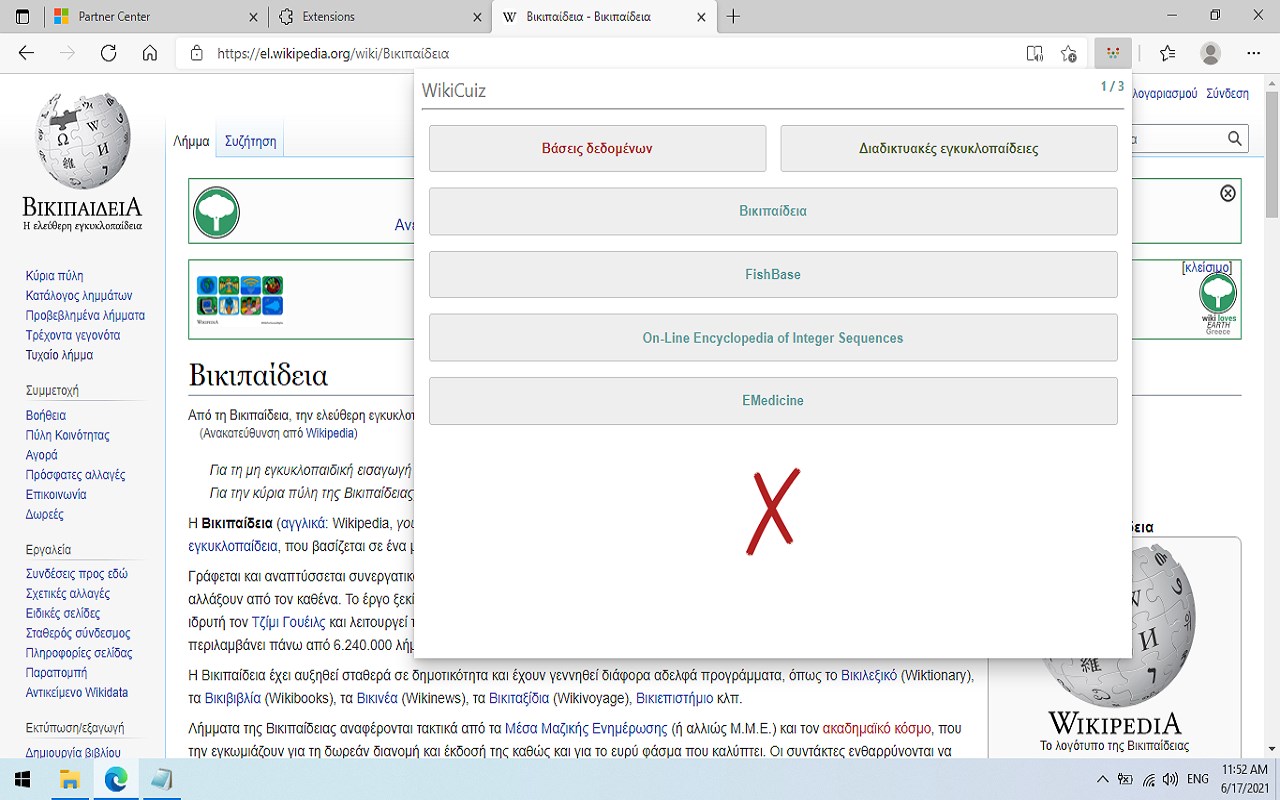1280x800 pixels.
Task: Close the Βικιπαίδεια tab
Action: pyautogui.click(x=701, y=17)
